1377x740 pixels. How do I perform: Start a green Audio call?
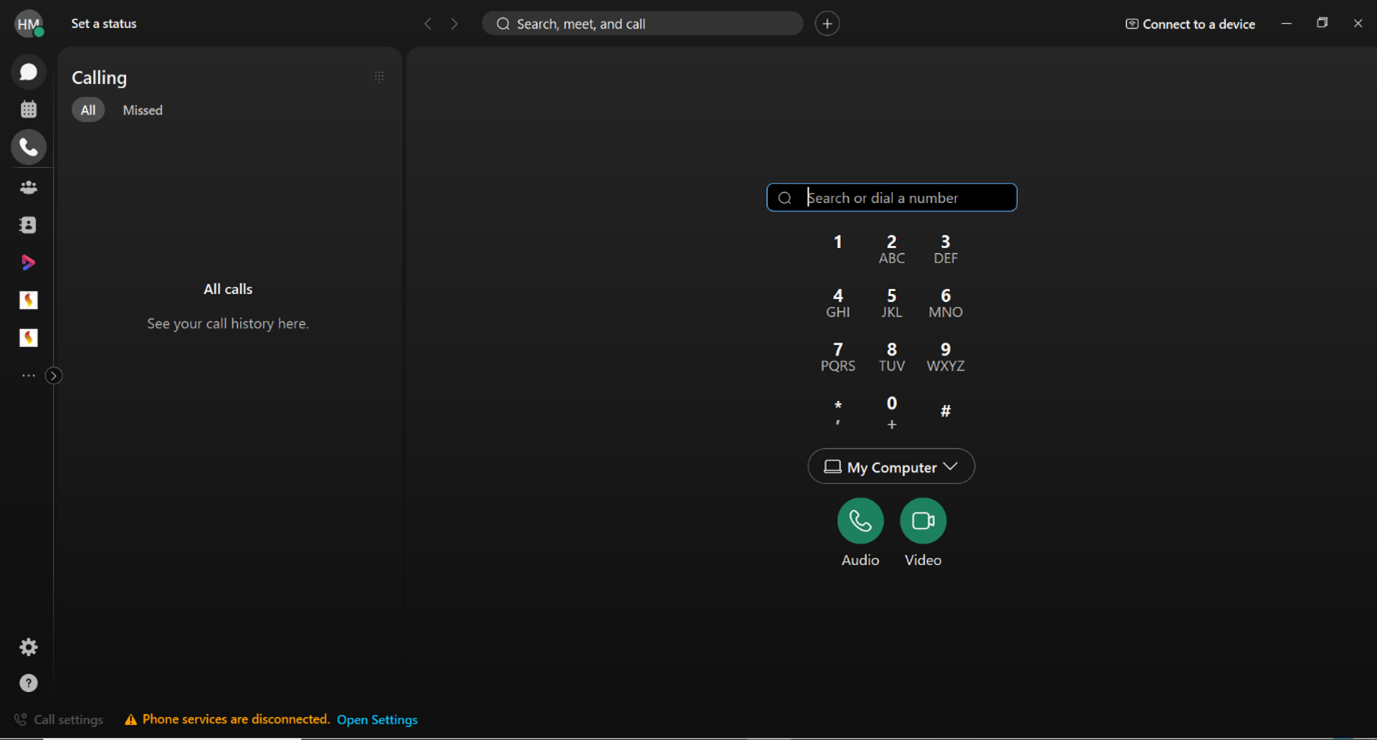pyautogui.click(x=860, y=521)
